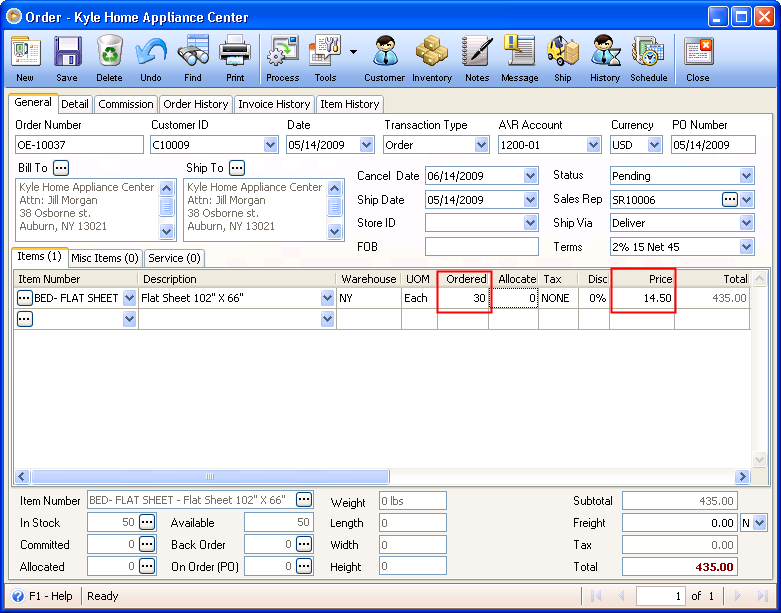
Task: Expand the Customer ID dropdown
Action: 270,145
